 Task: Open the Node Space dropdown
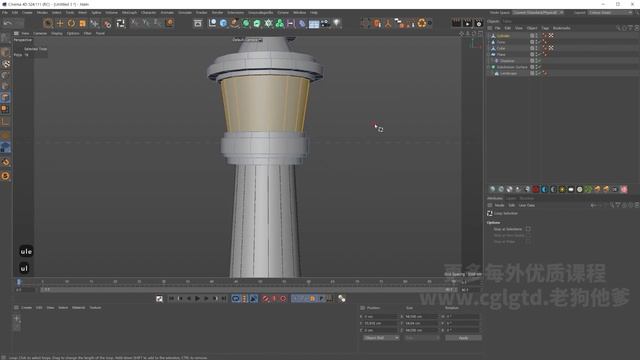point(538,13)
